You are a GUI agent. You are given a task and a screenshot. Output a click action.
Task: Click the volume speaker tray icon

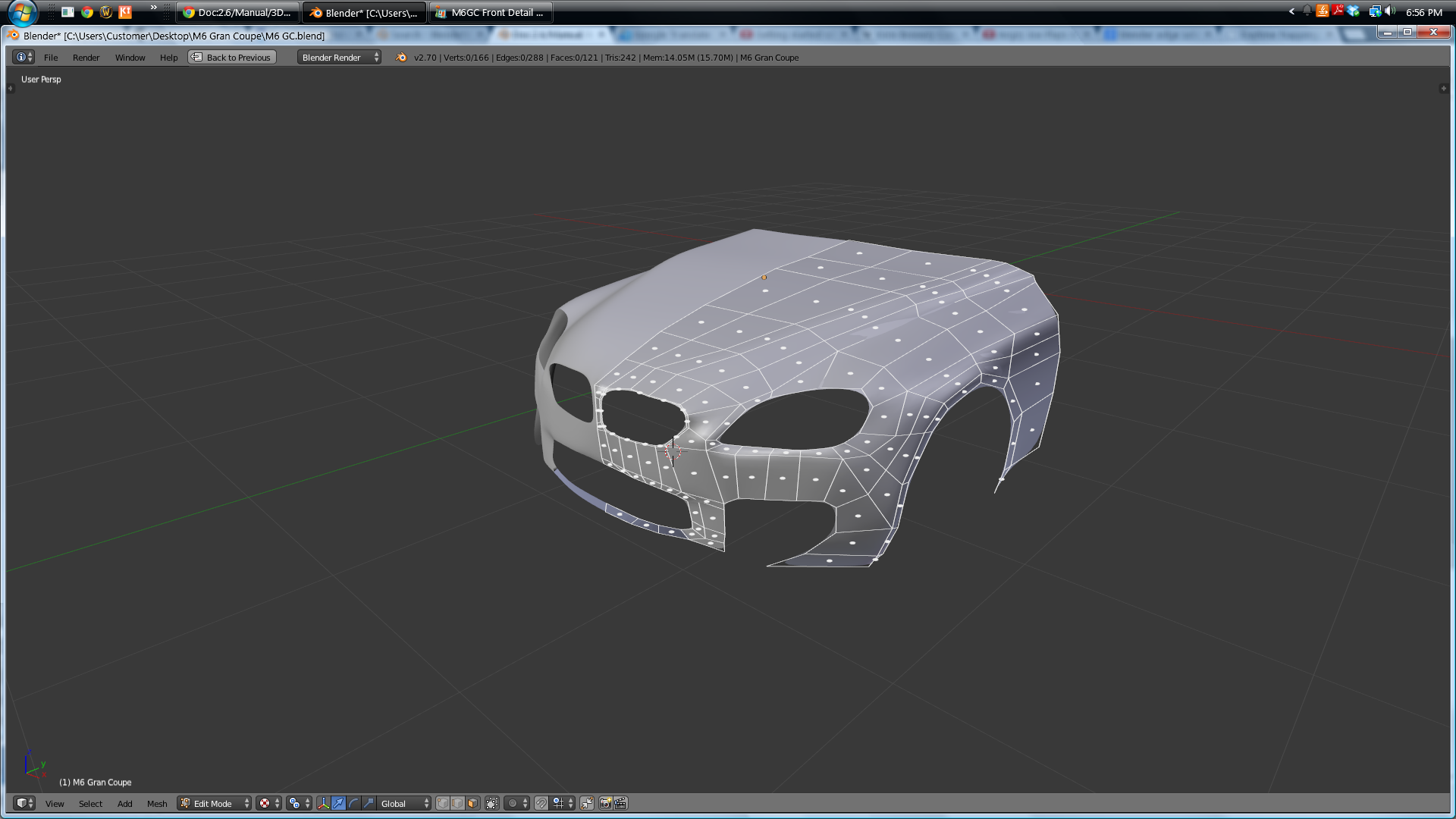[1390, 11]
